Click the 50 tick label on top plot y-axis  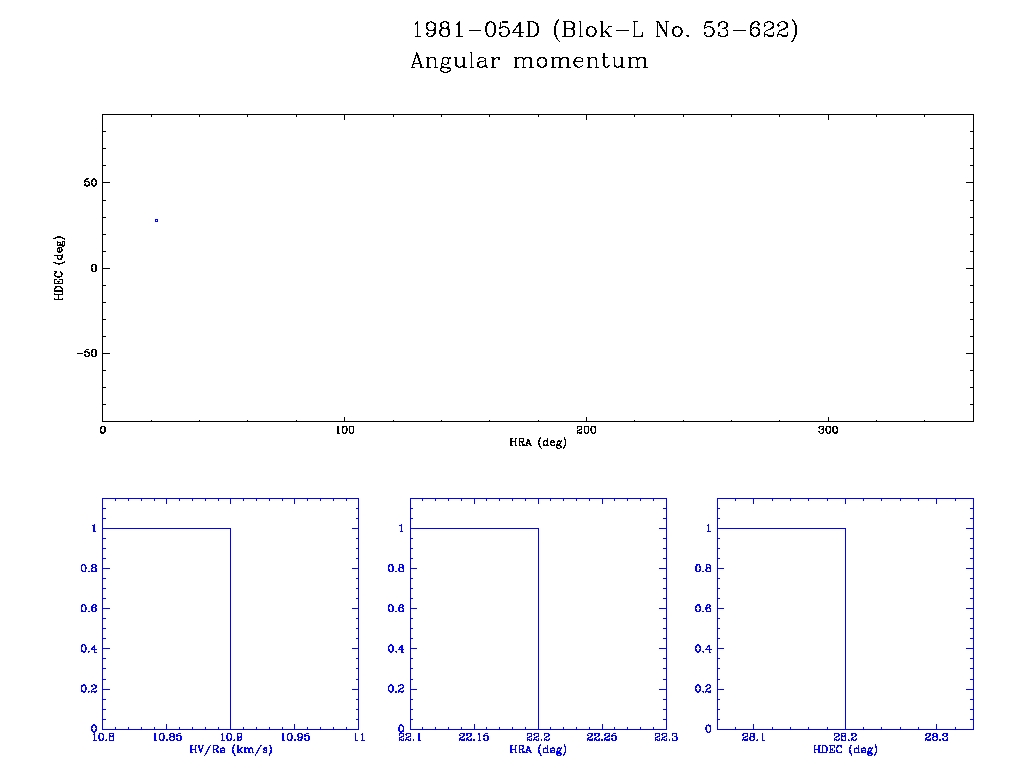(x=88, y=183)
